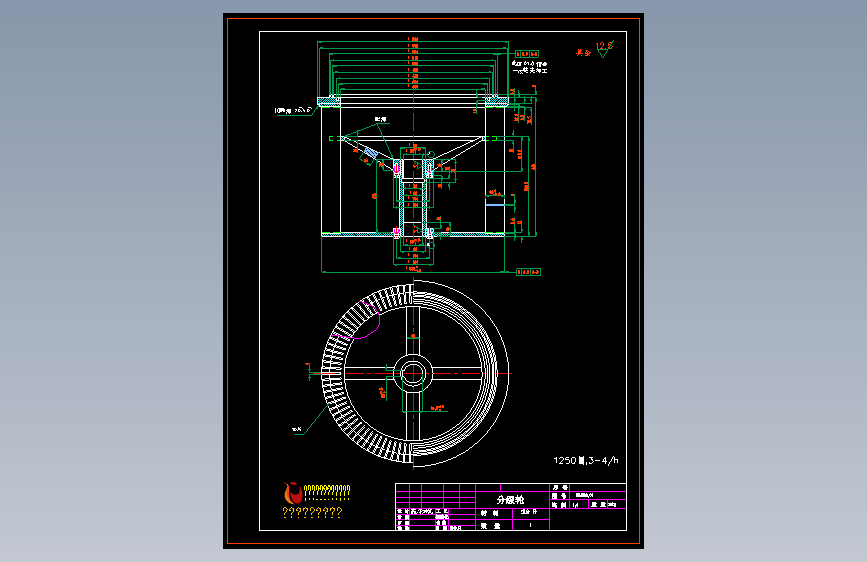Click the upper geometric tolerance frame
Screen dimensions: 867x562
pyautogui.click(x=527, y=54)
